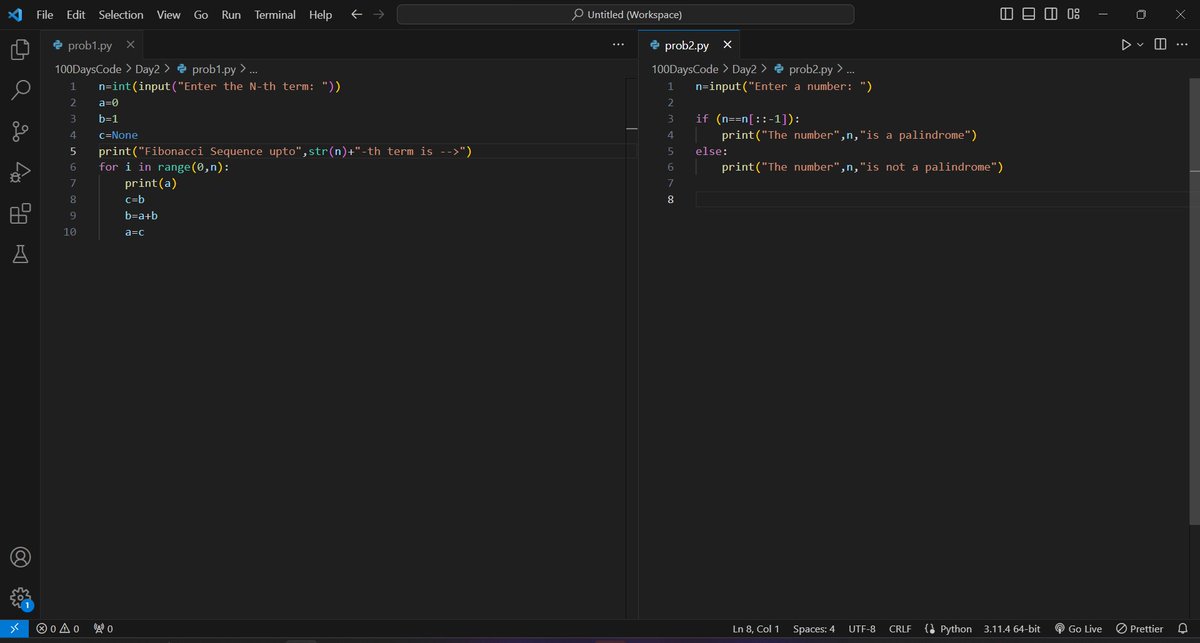The image size is (1200, 643).
Task: Launch Go Live server from status bar
Action: (x=1078, y=628)
